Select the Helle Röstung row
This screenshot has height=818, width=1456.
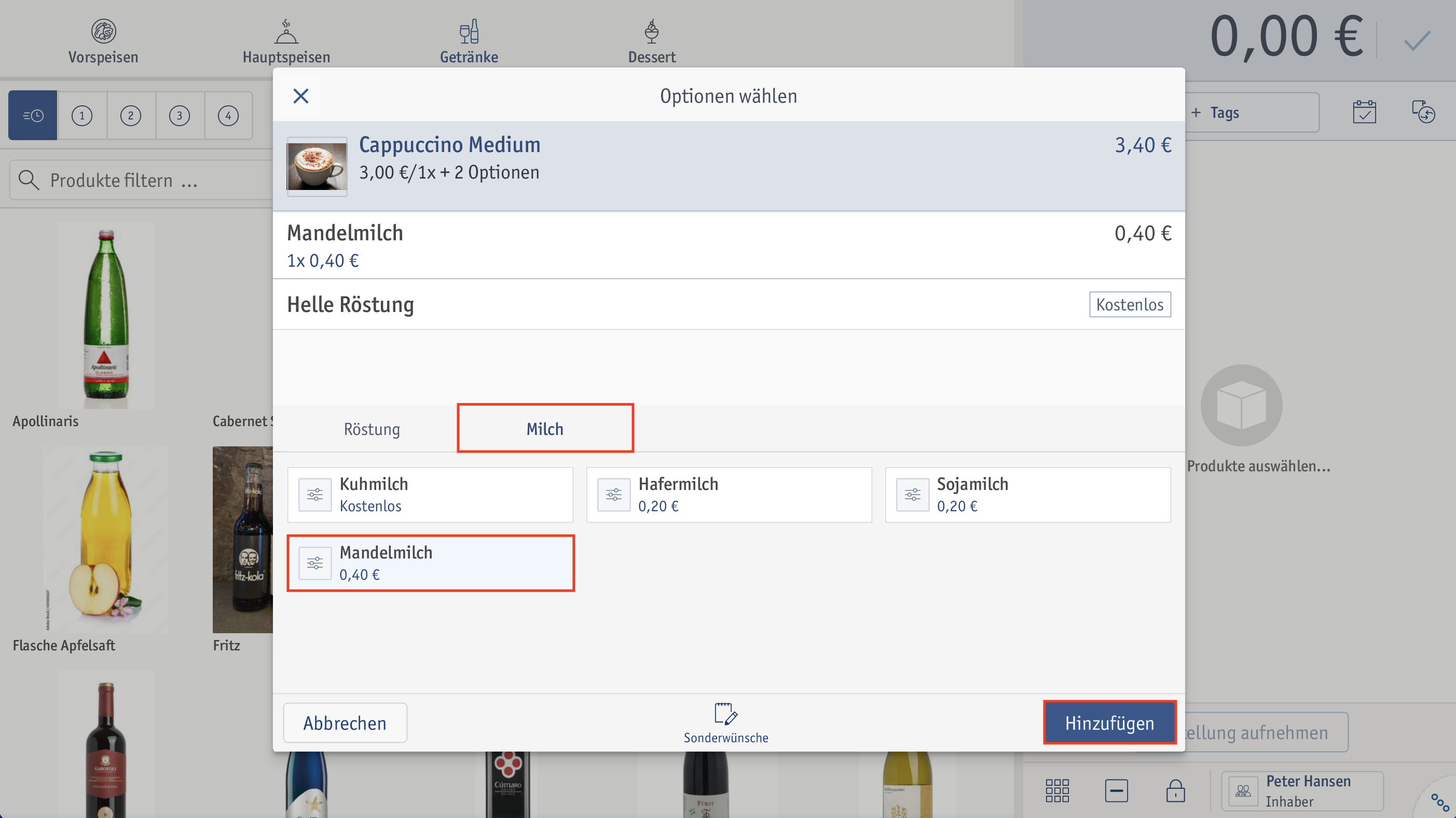[729, 304]
